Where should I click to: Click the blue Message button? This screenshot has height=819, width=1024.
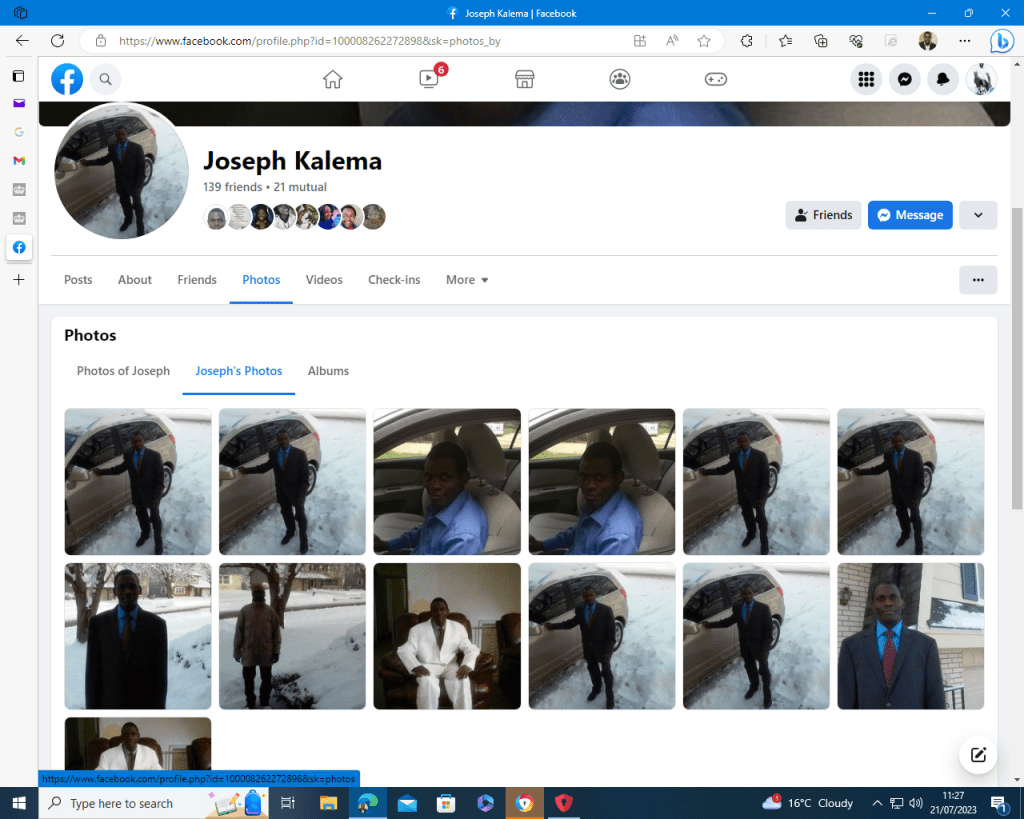tap(909, 215)
